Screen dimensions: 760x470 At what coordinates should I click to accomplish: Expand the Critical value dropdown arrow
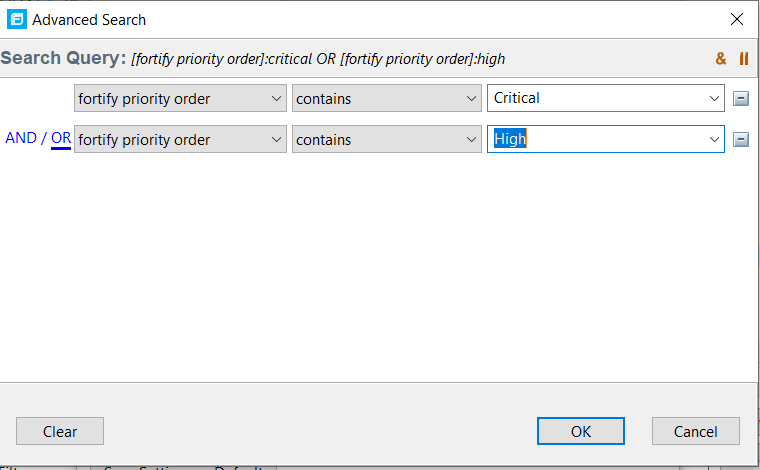(714, 98)
